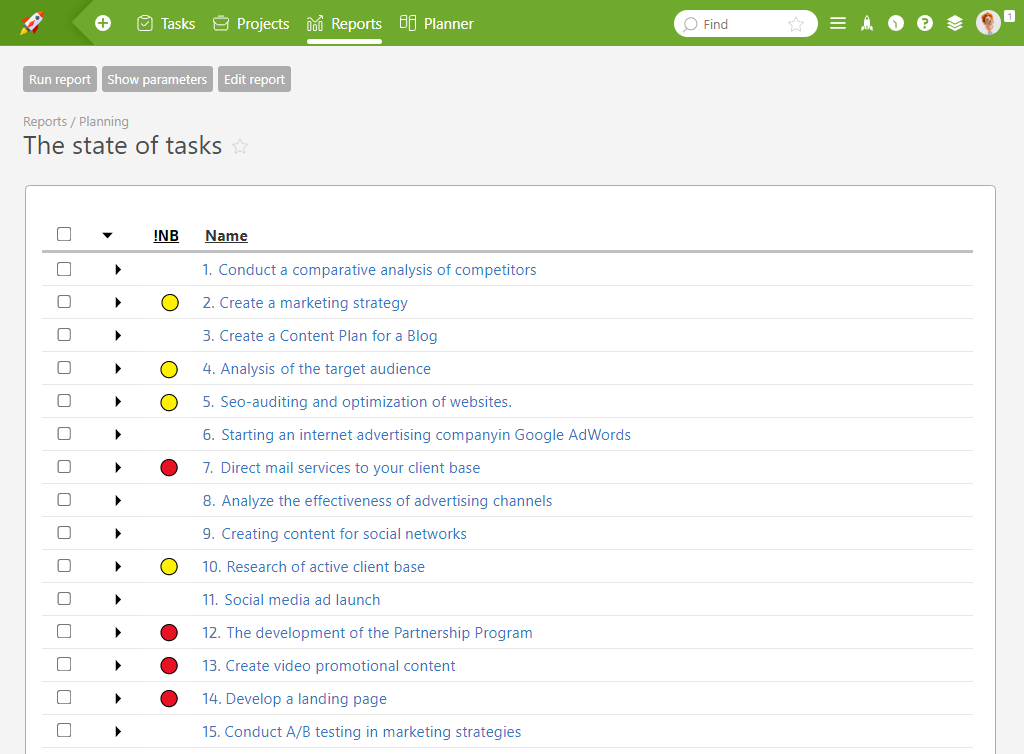This screenshot has height=754, width=1024.
Task: Favorite report via star beside title
Action: coord(240,146)
